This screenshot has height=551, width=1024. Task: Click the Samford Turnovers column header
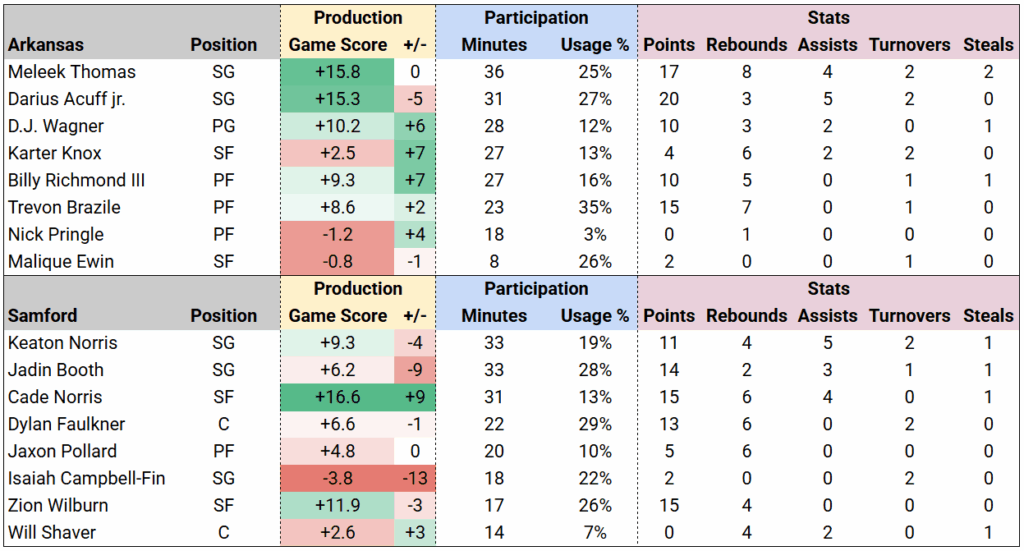point(910,316)
